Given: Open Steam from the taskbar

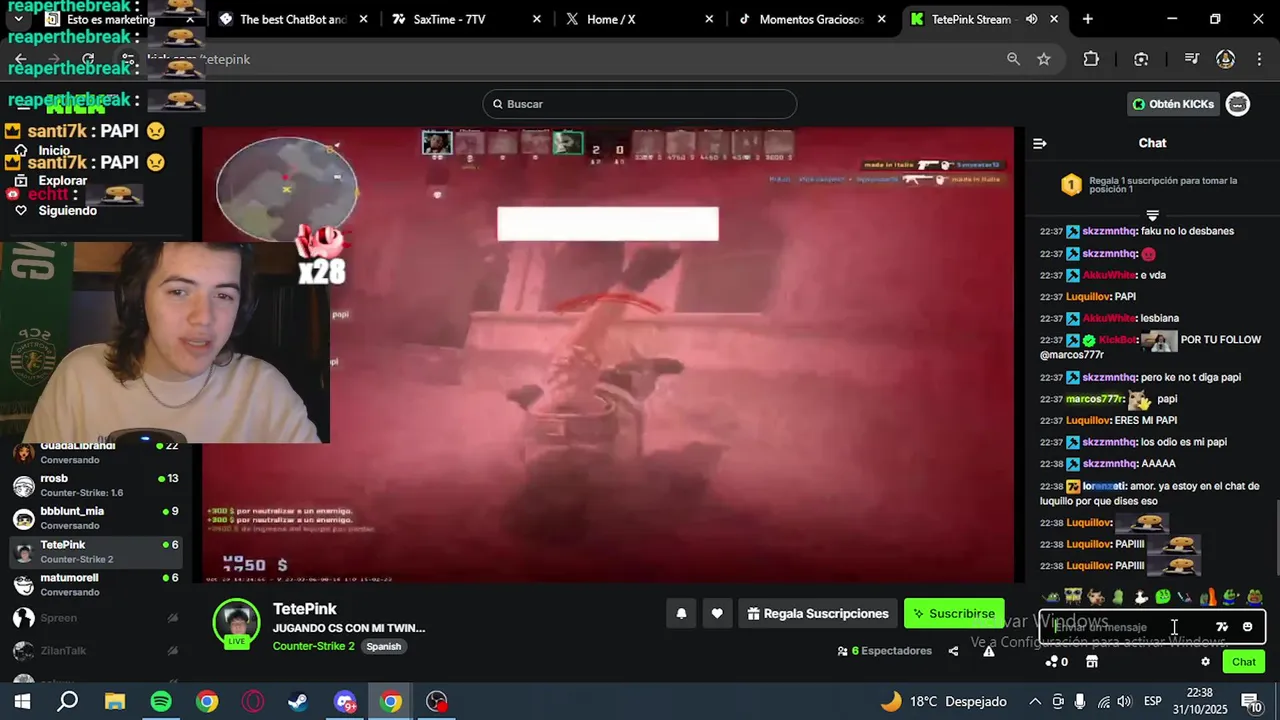Looking at the screenshot, I should (298, 702).
